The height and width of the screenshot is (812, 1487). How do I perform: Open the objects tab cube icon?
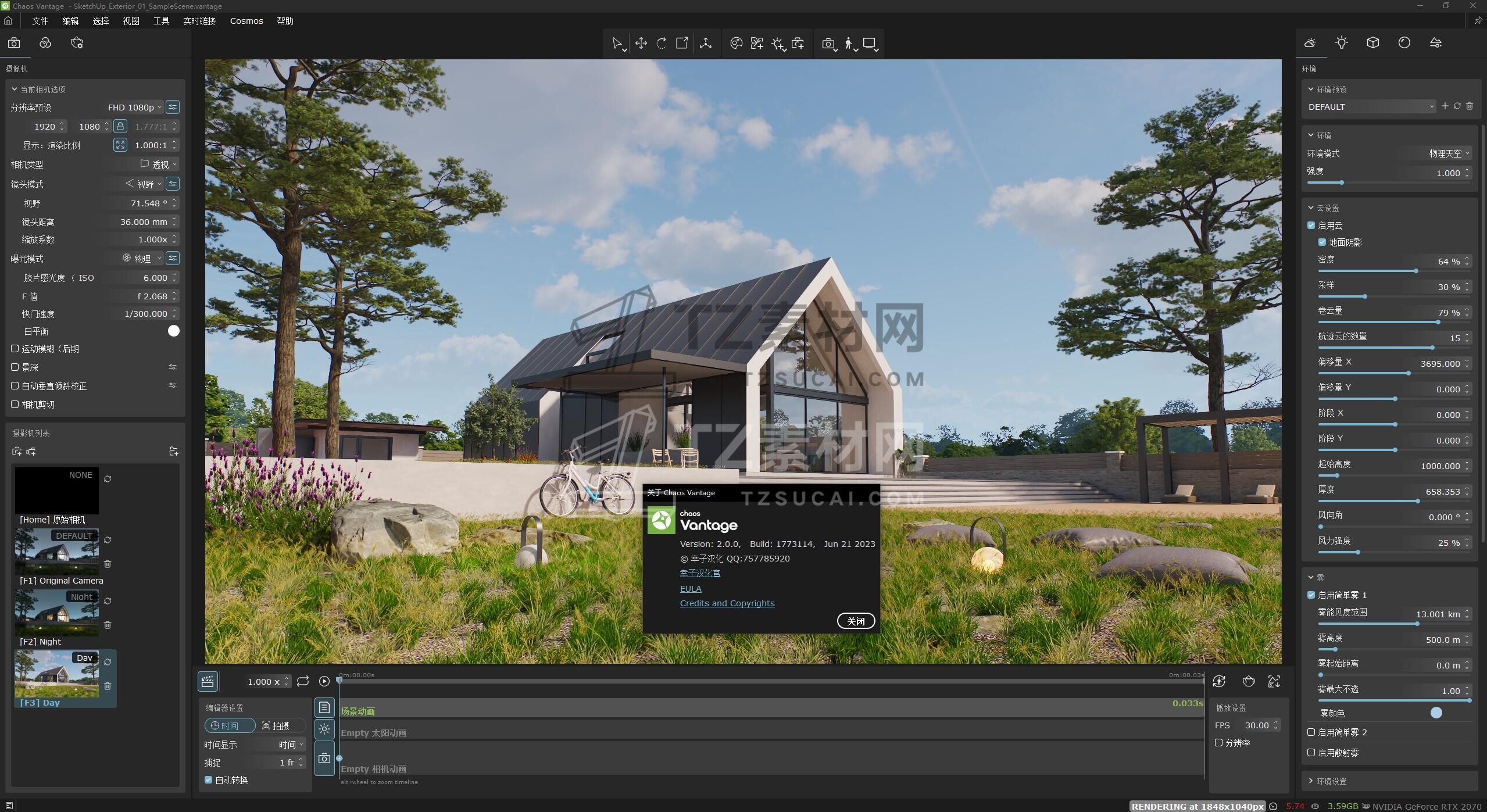[x=1372, y=42]
